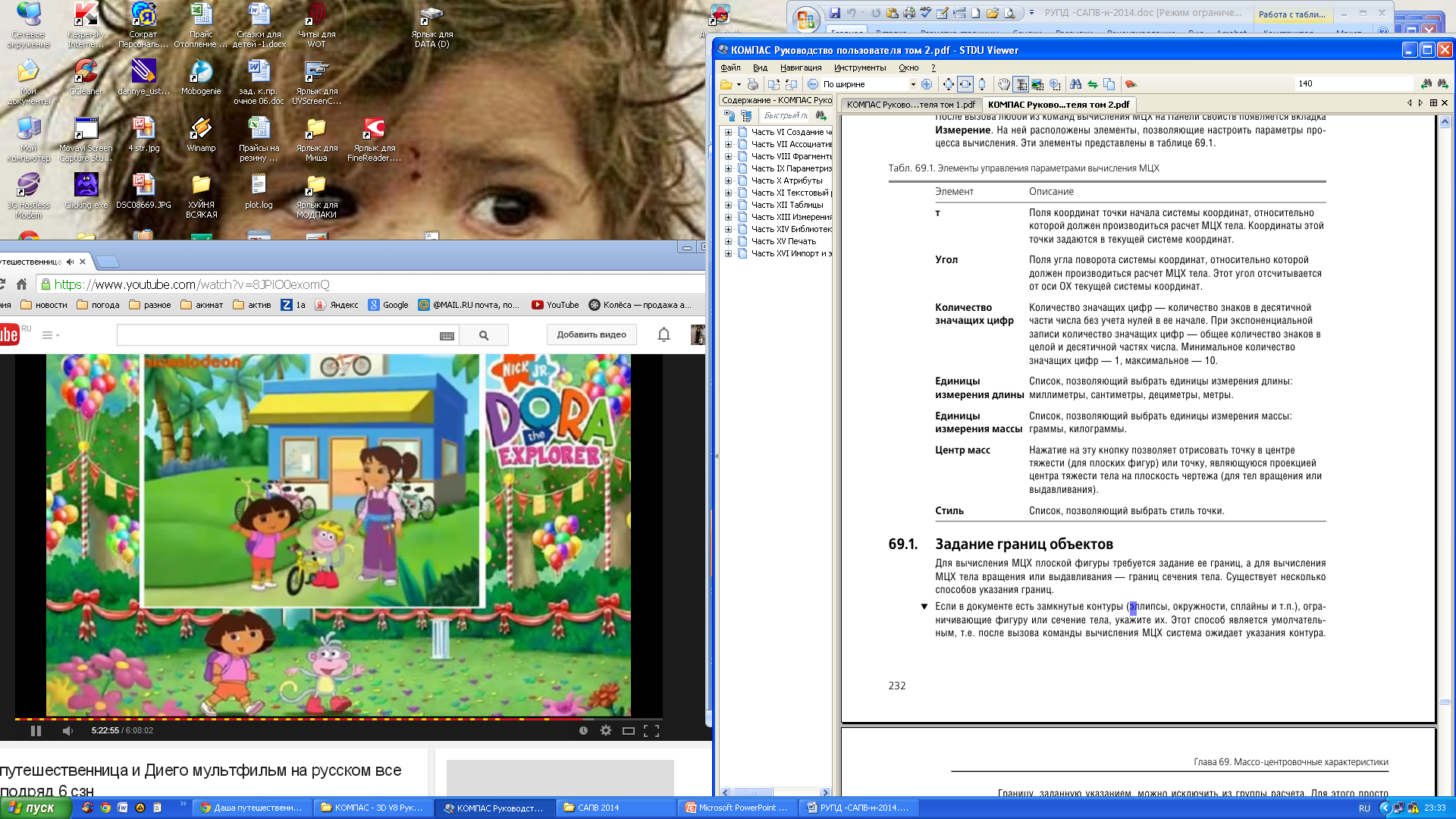The image size is (1456, 819).
Task: Start quick search in contents panel
Action: pos(821,115)
